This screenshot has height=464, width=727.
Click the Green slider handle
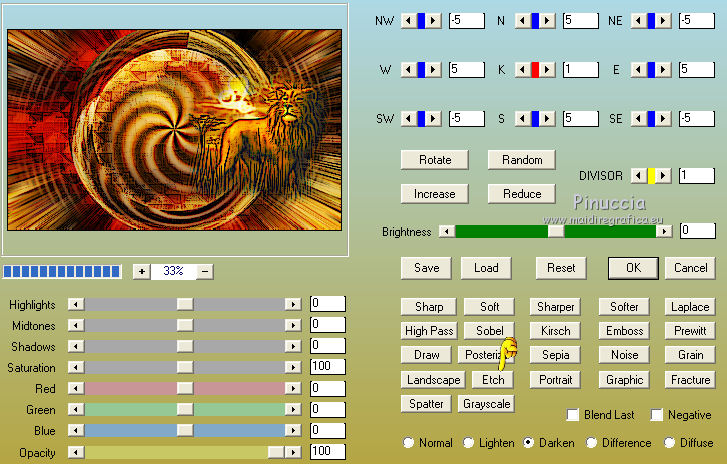click(x=185, y=409)
